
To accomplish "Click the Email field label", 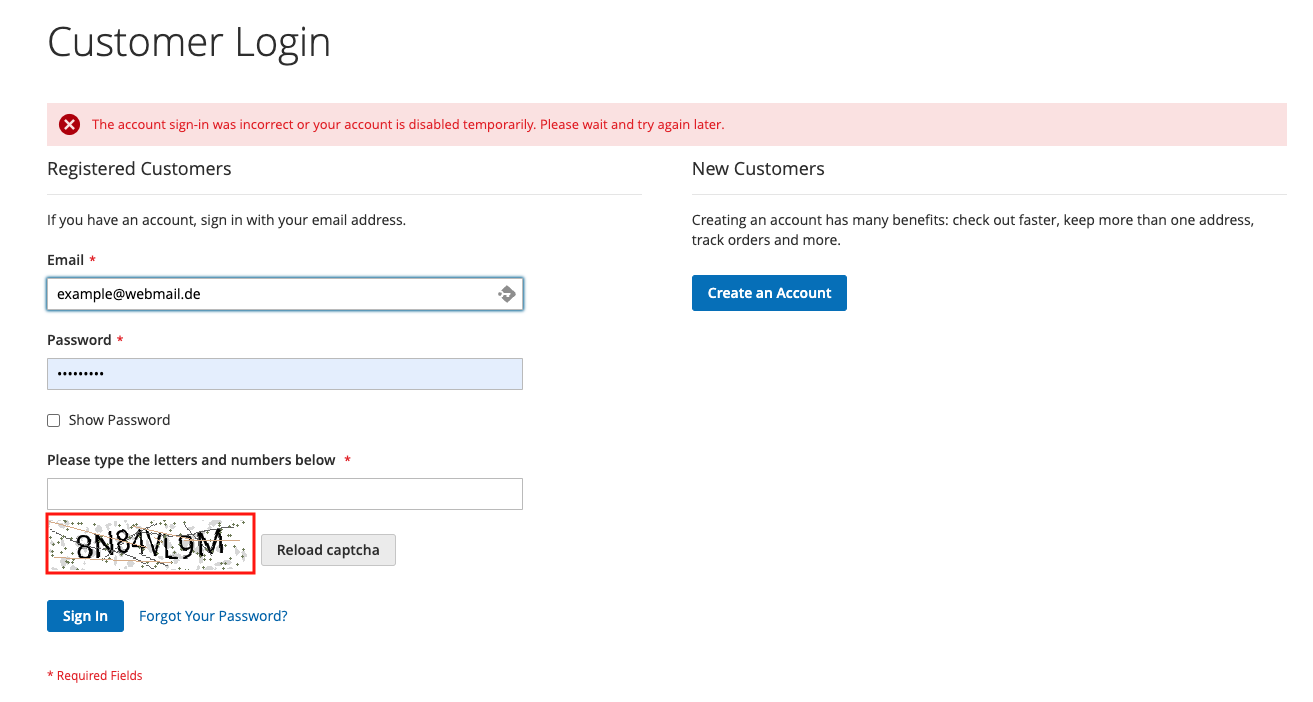I will tap(65, 260).
